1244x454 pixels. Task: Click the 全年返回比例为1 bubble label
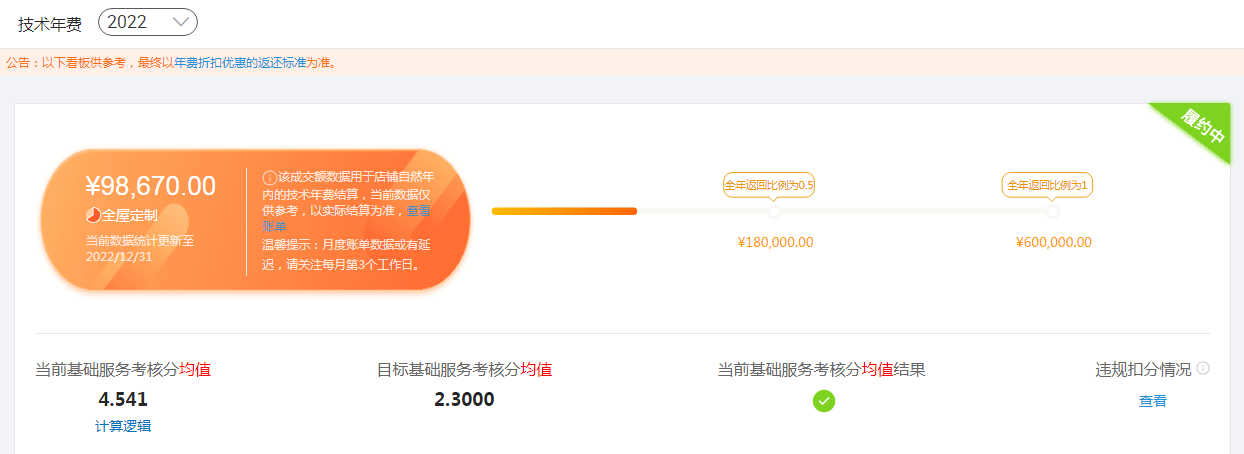pos(1047,185)
